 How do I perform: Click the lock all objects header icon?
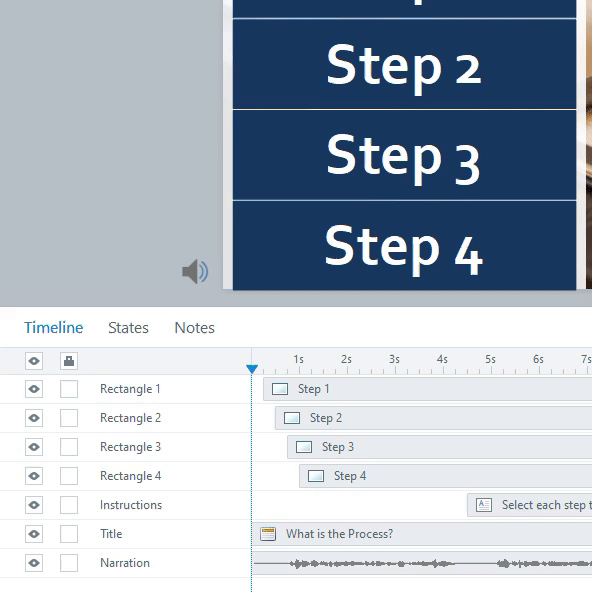[69, 361]
